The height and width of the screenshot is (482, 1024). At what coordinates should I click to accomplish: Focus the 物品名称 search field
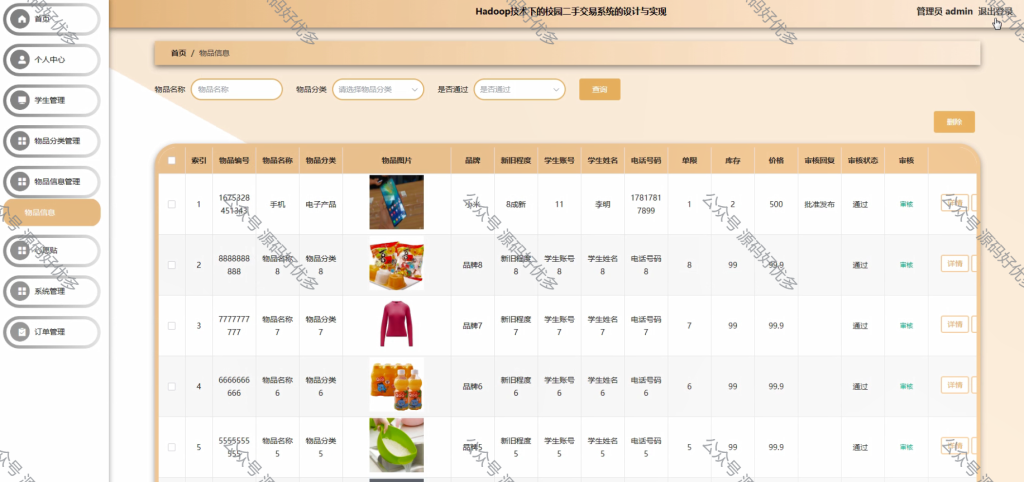236,89
